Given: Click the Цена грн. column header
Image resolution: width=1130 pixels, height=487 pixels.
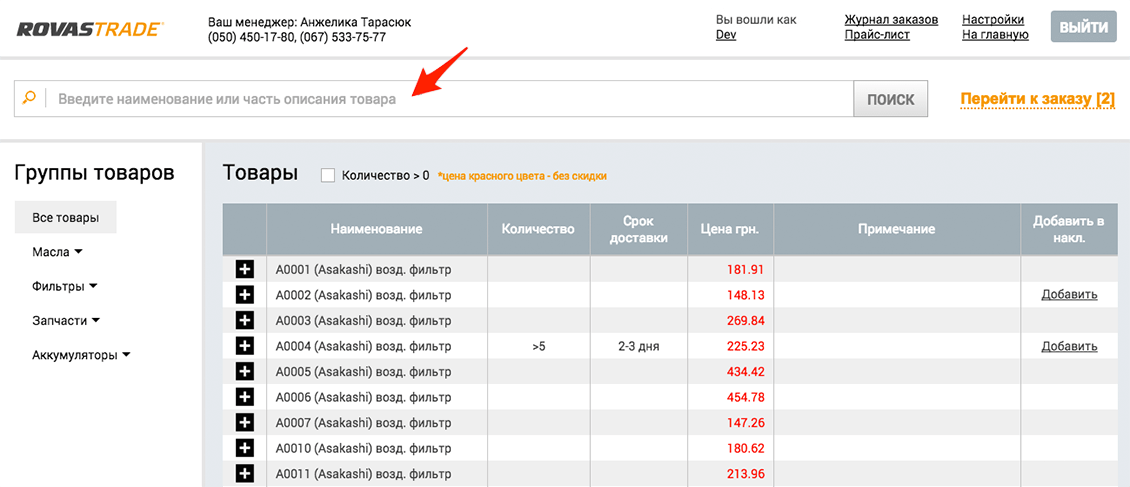Looking at the screenshot, I should pos(730,229).
